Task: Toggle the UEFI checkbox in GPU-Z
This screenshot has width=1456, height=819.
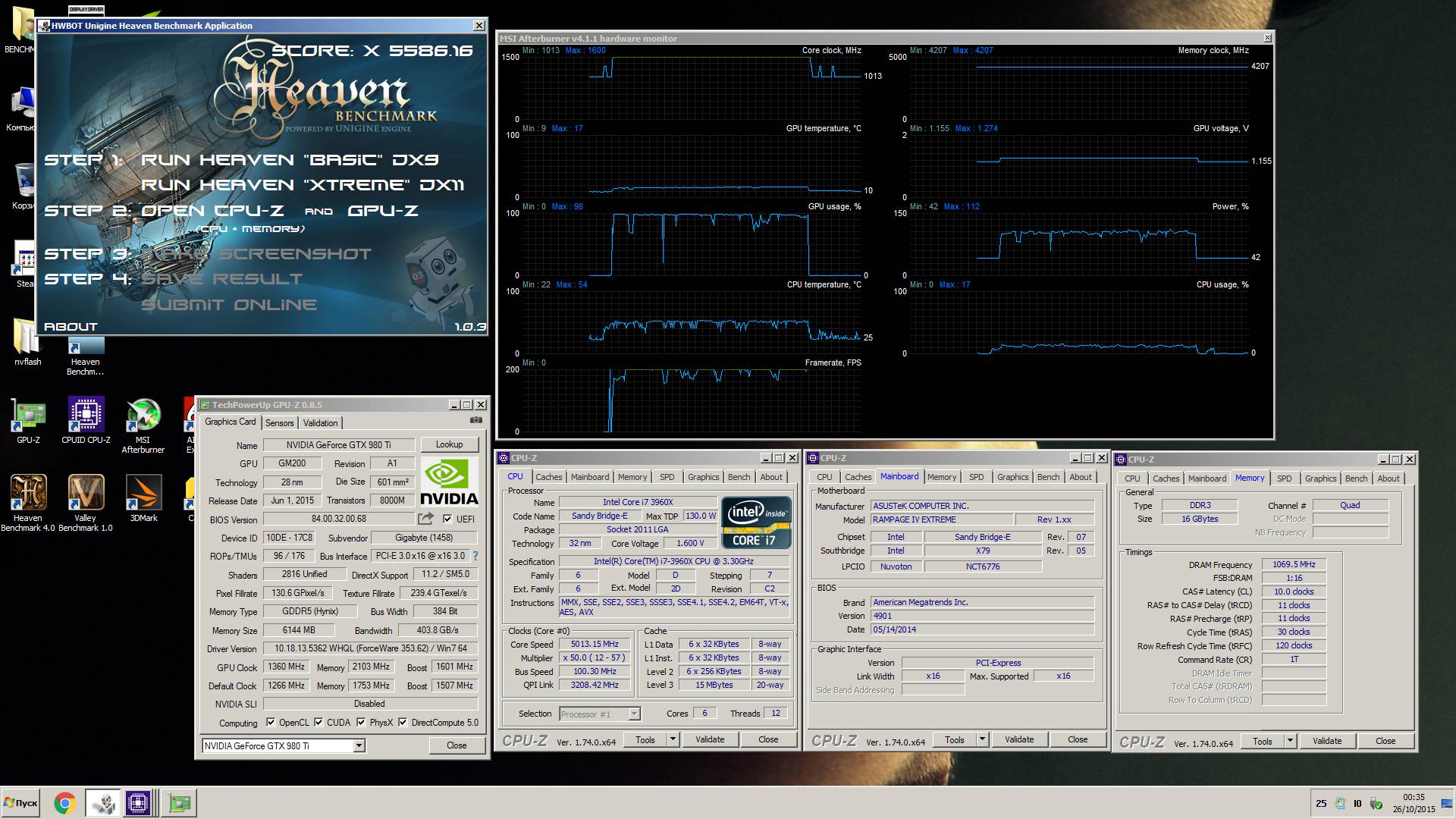Action: [x=447, y=519]
